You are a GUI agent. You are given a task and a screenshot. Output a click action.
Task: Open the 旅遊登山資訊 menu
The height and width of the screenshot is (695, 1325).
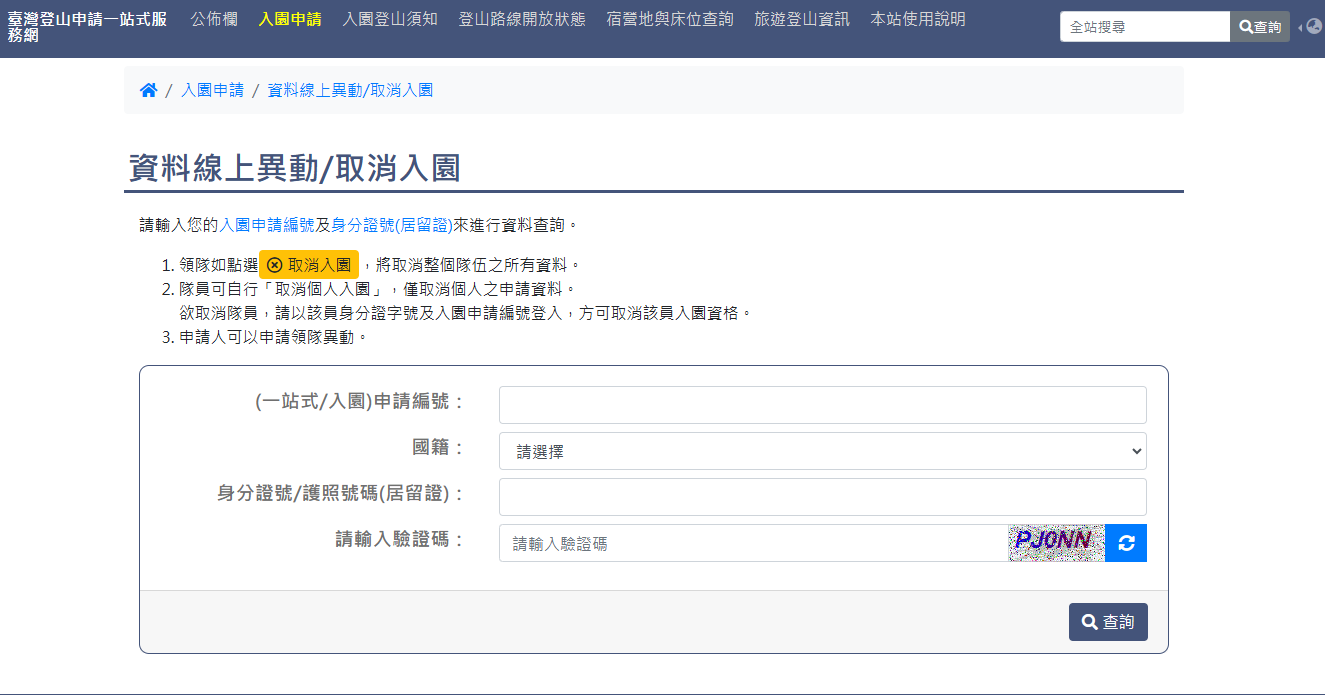coord(802,19)
